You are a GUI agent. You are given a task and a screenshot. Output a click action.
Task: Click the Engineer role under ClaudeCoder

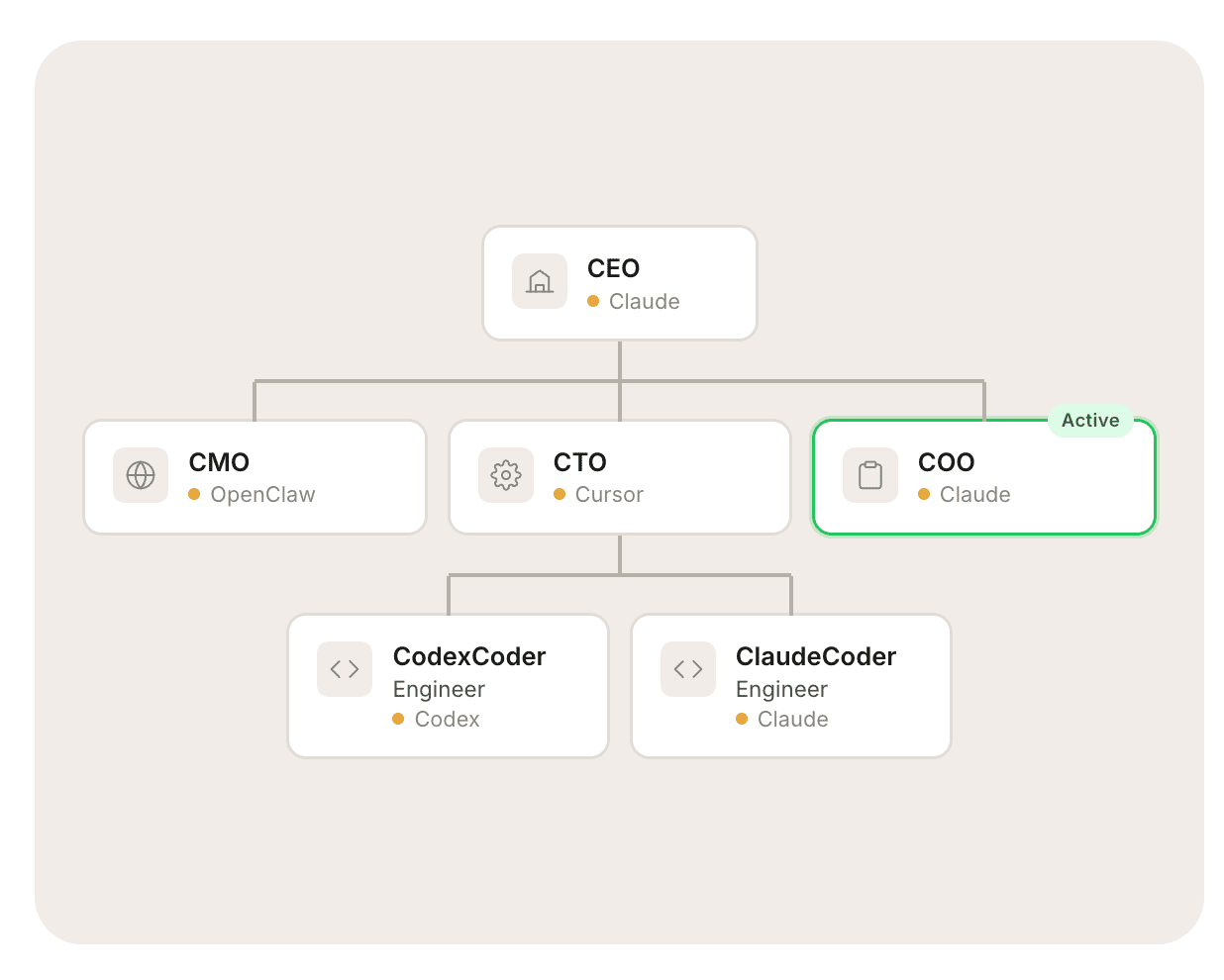[781, 690]
